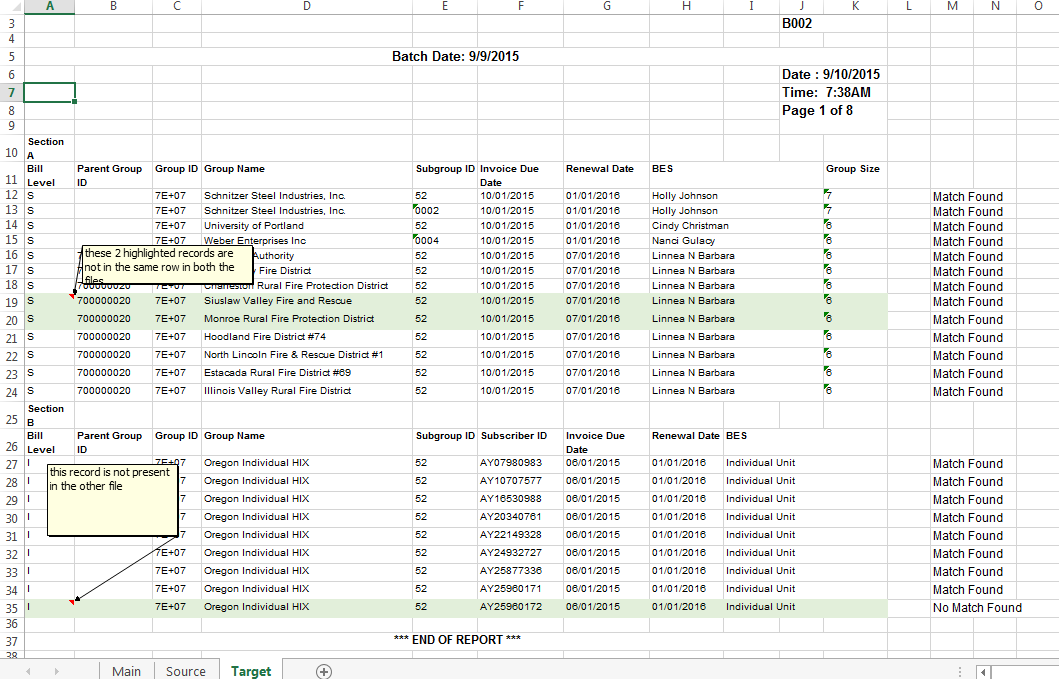Switch to the Main sheet tab

[126, 671]
